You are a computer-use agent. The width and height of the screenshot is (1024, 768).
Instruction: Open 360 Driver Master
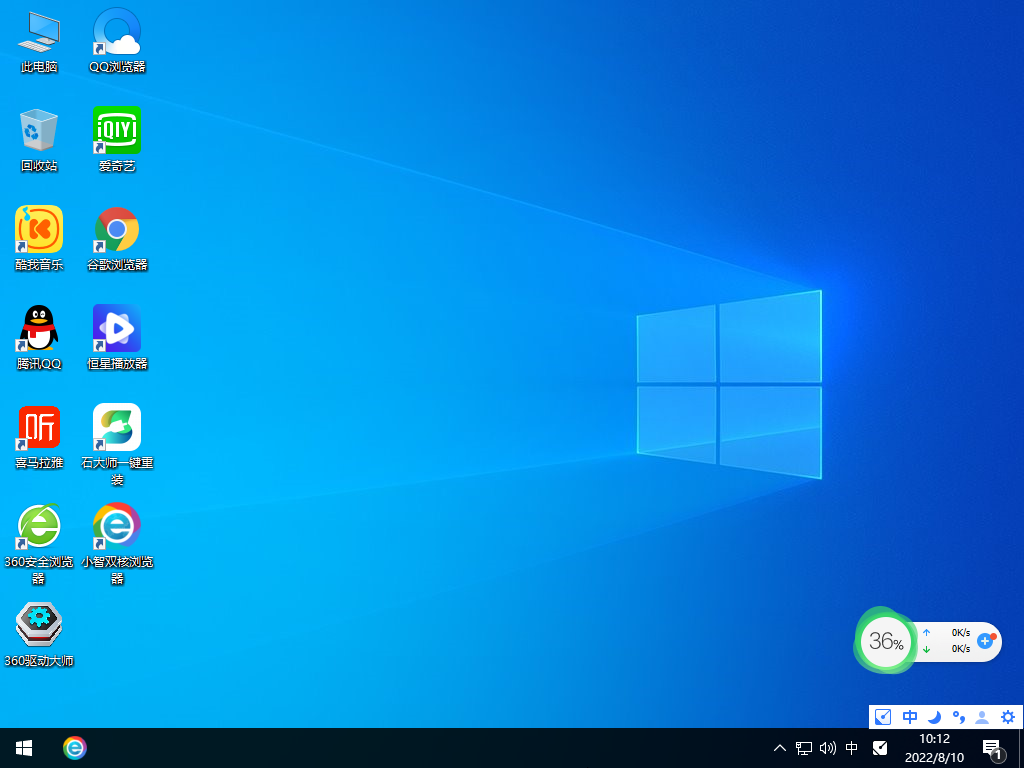pos(38,622)
